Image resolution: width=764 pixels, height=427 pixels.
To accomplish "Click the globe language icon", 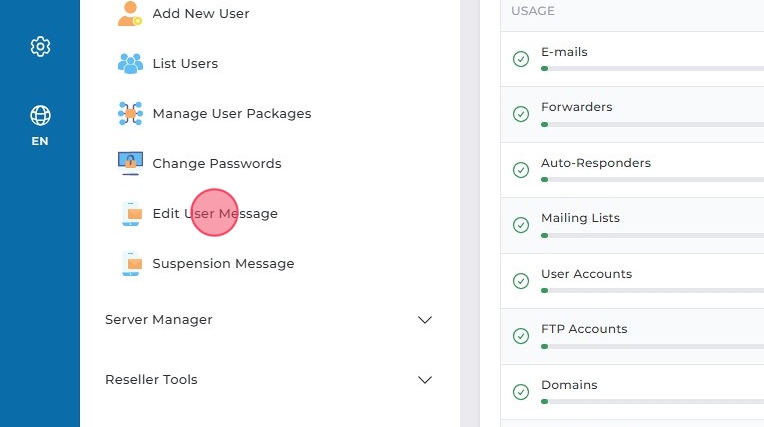I will 40,115.
